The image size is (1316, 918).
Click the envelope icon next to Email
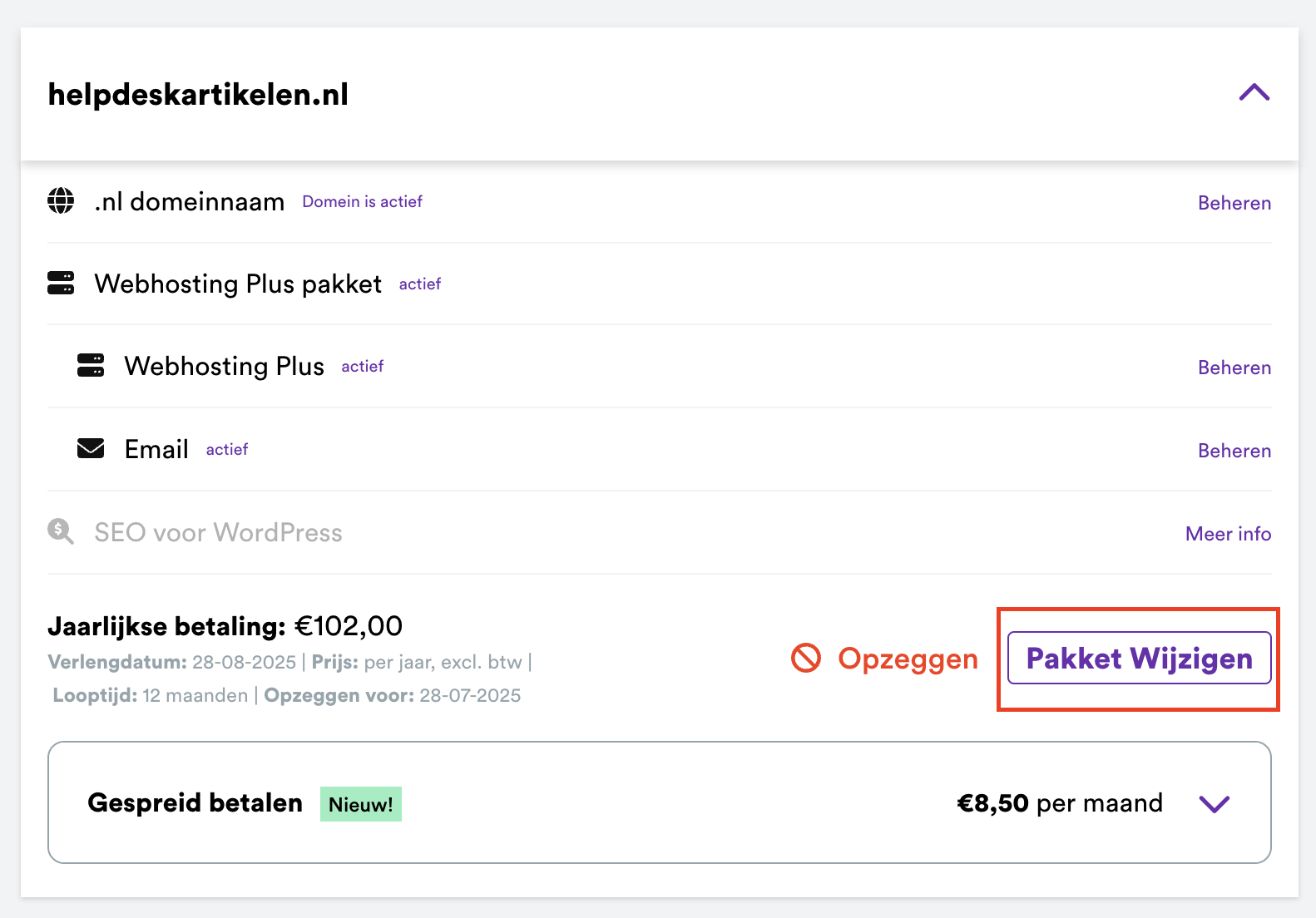(x=91, y=448)
